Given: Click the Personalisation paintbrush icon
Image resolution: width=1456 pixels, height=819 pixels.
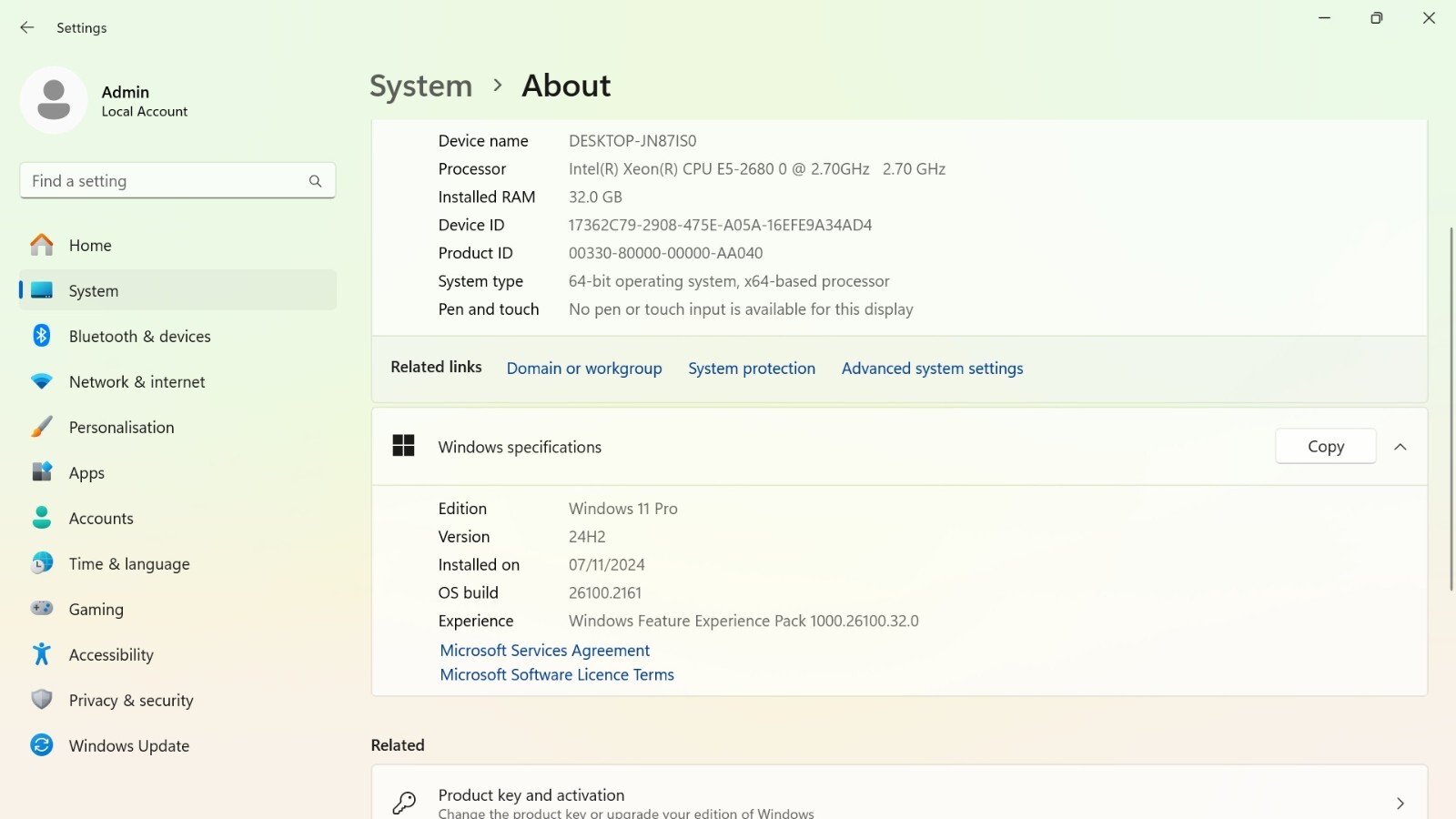Looking at the screenshot, I should 42,427.
